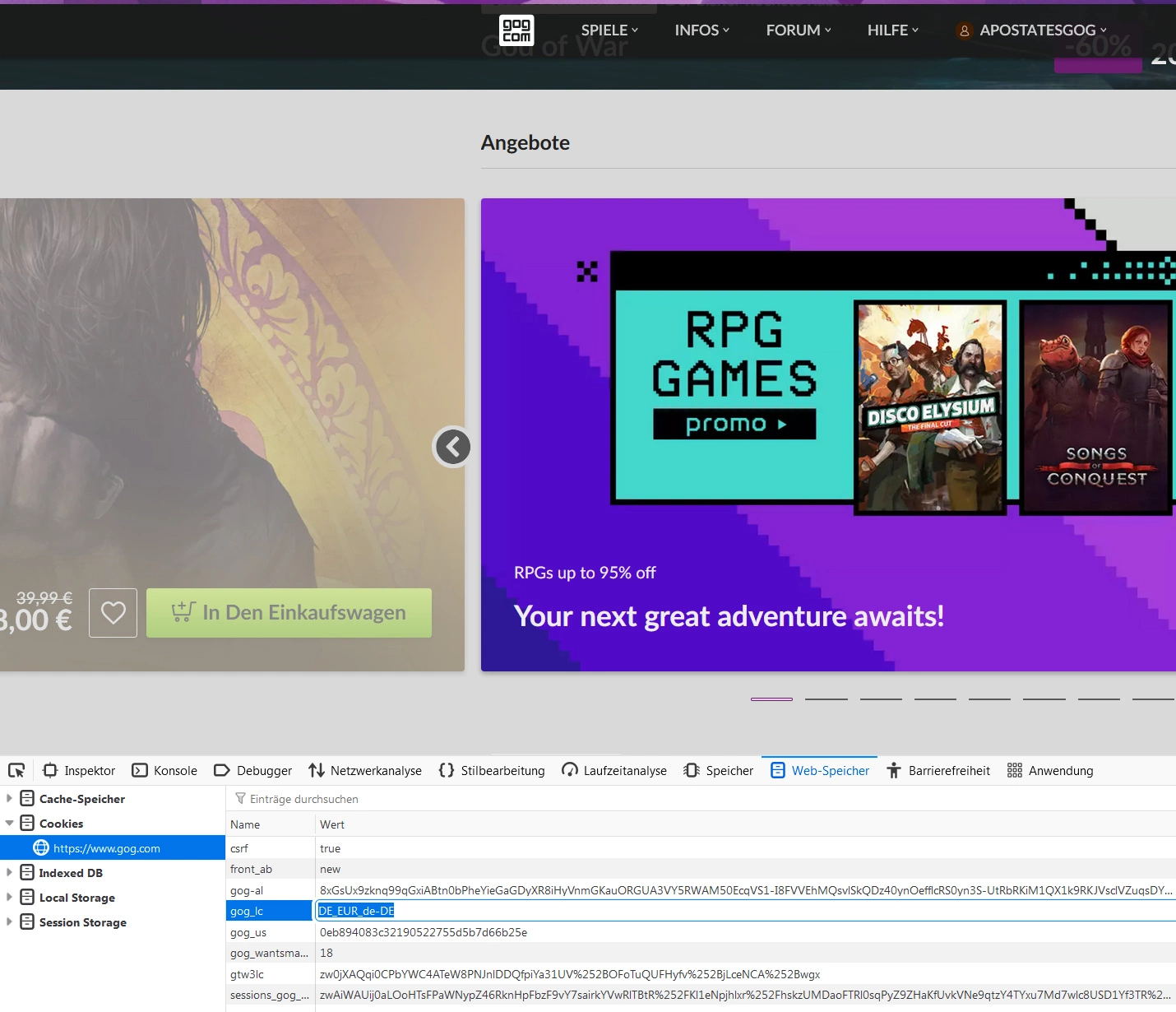The image size is (1176, 1012).
Task: Open the user account avatar icon
Action: click(964, 30)
